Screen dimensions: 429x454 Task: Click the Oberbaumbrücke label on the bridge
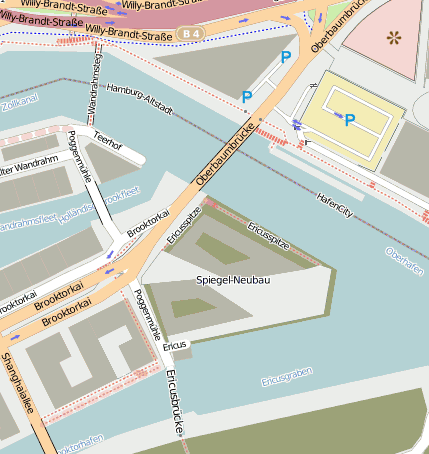(225, 155)
